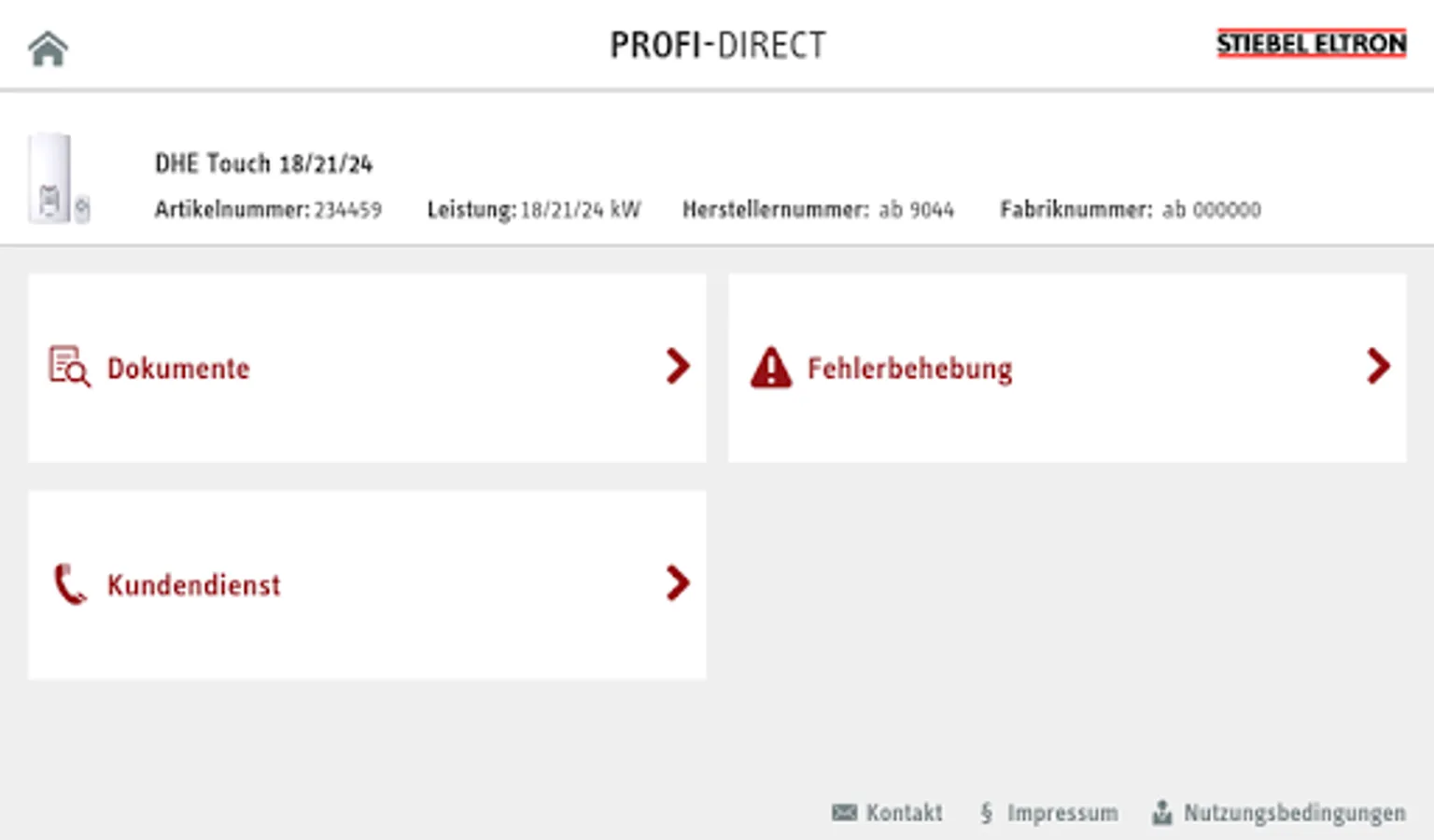Click the Kontakt envelope icon

click(844, 813)
